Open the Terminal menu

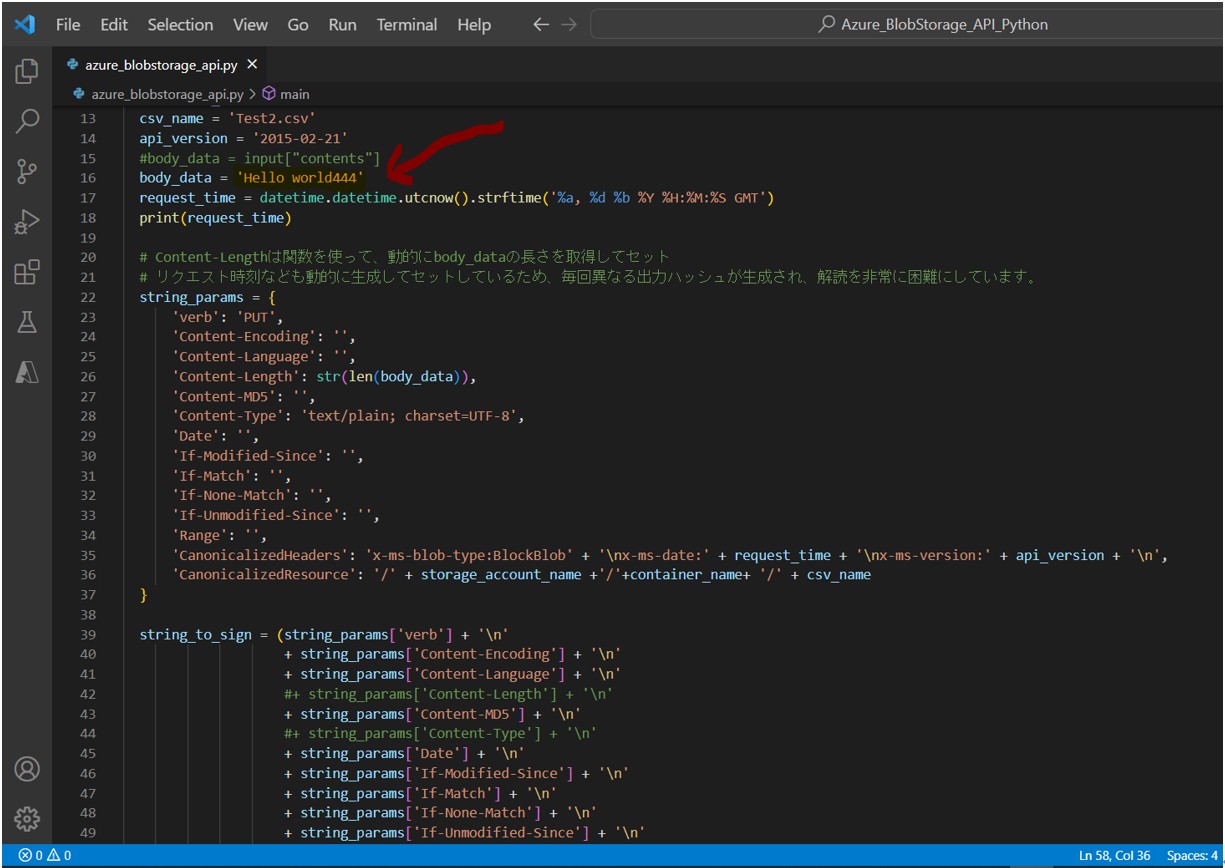[406, 25]
